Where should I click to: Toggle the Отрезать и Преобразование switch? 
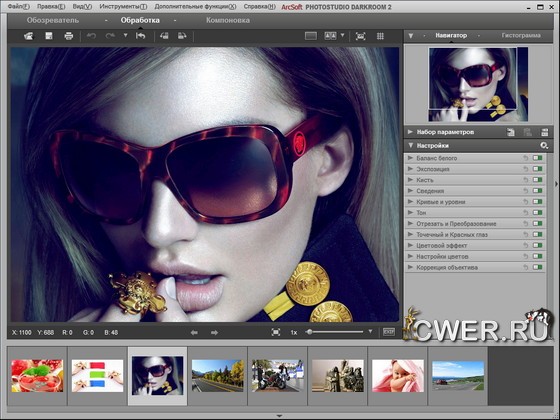538,224
